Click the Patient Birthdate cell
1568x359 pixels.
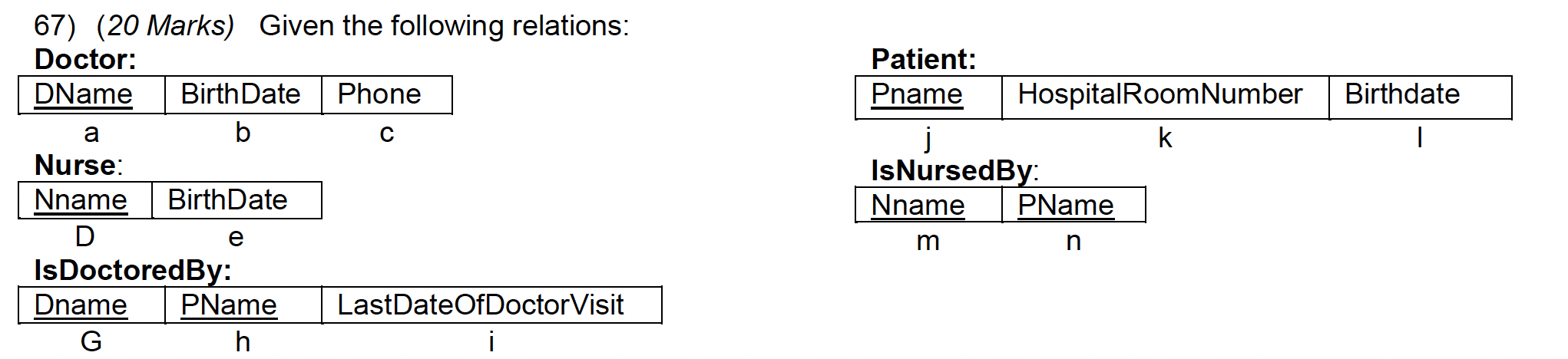point(1419,94)
